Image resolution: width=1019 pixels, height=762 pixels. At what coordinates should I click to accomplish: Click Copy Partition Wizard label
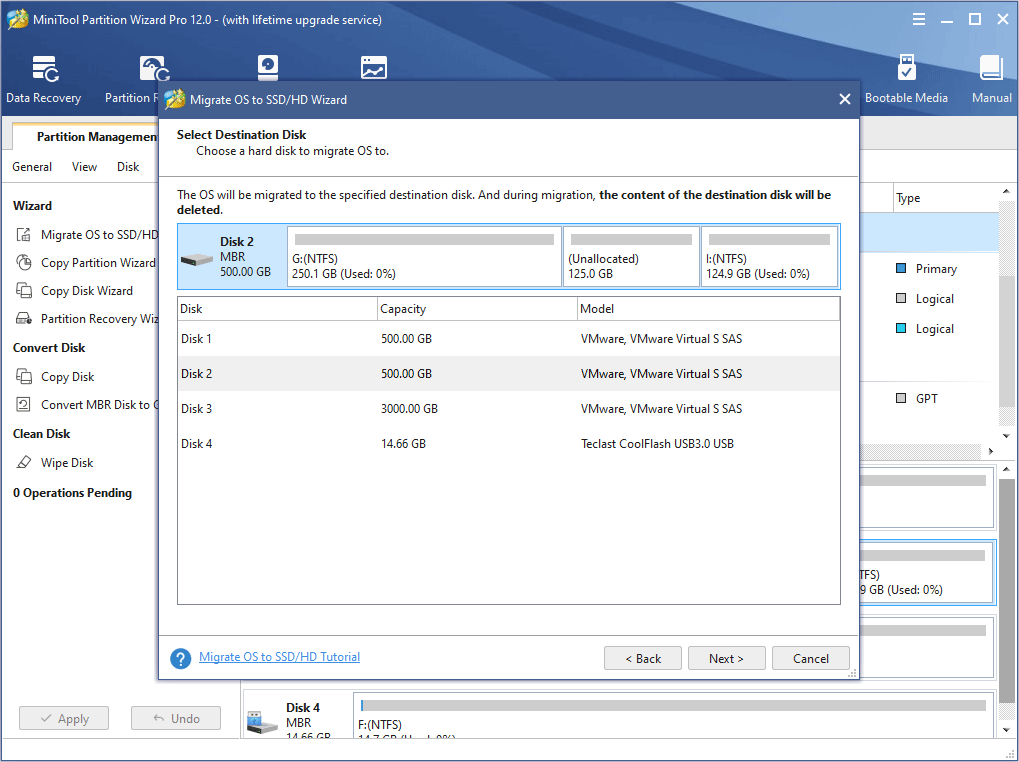coord(98,262)
